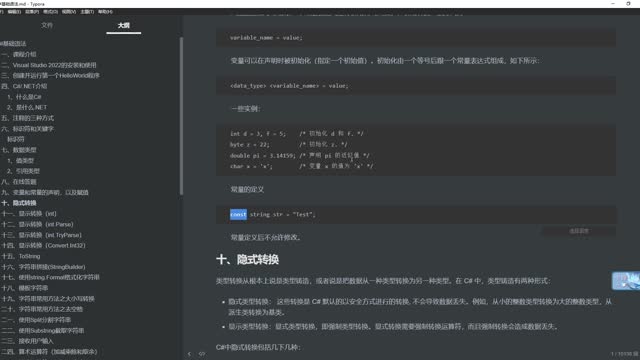The image size is (640, 360).
Task: Go to 十二、显示转换 (int.Parse) outline item
Action: pyautogui.click(x=38, y=224)
